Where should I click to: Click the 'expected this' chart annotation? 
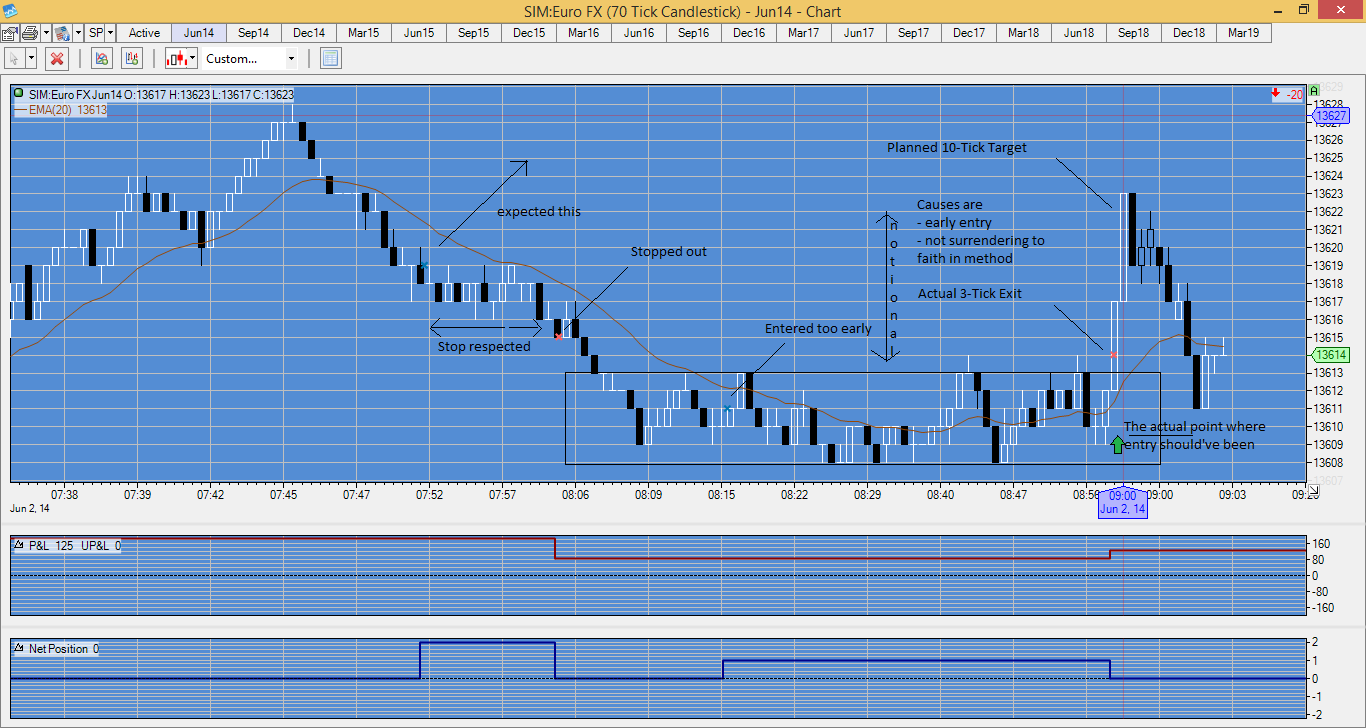point(539,212)
